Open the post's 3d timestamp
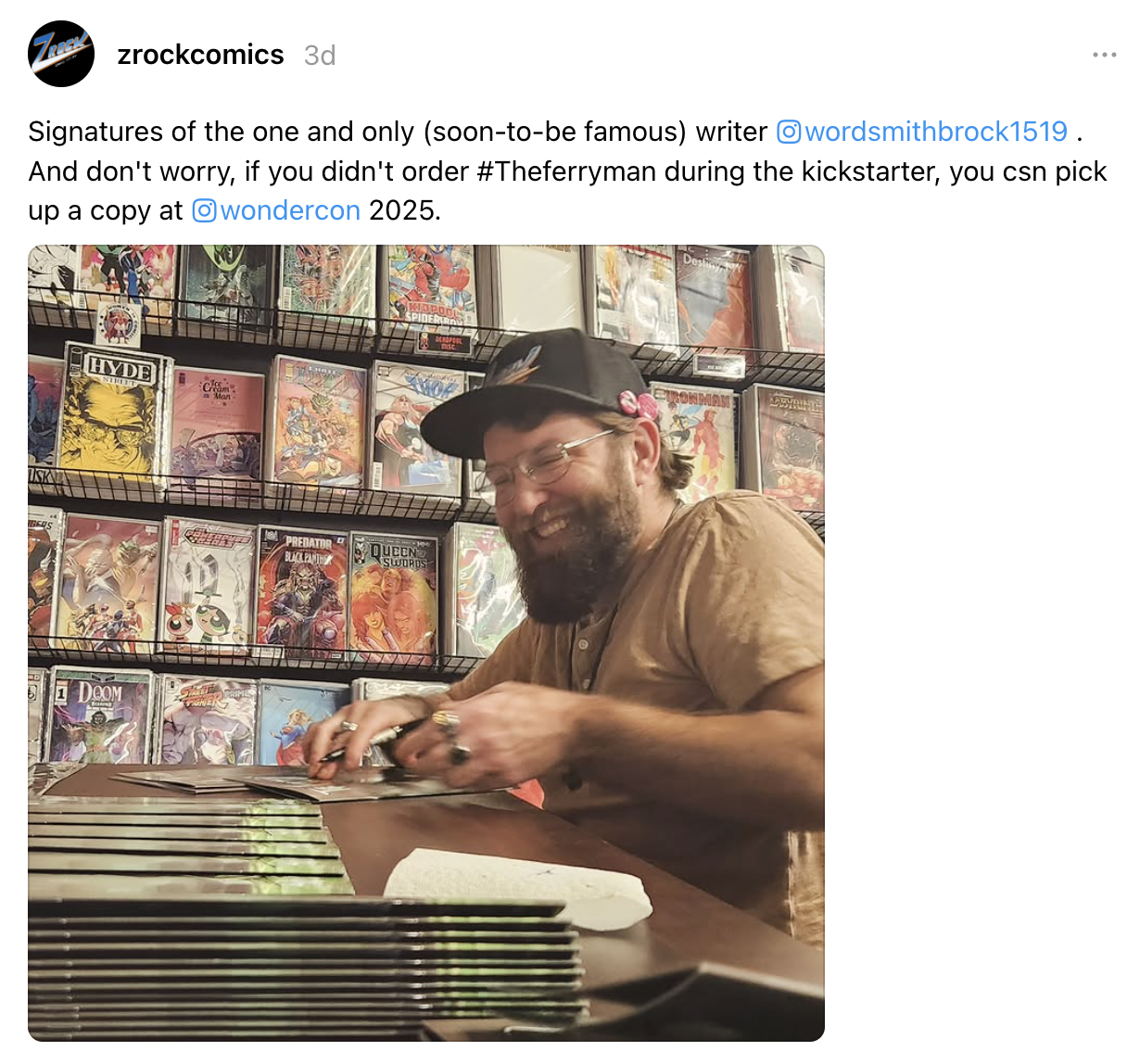The width and height of the screenshot is (1140, 1064). coord(320,56)
